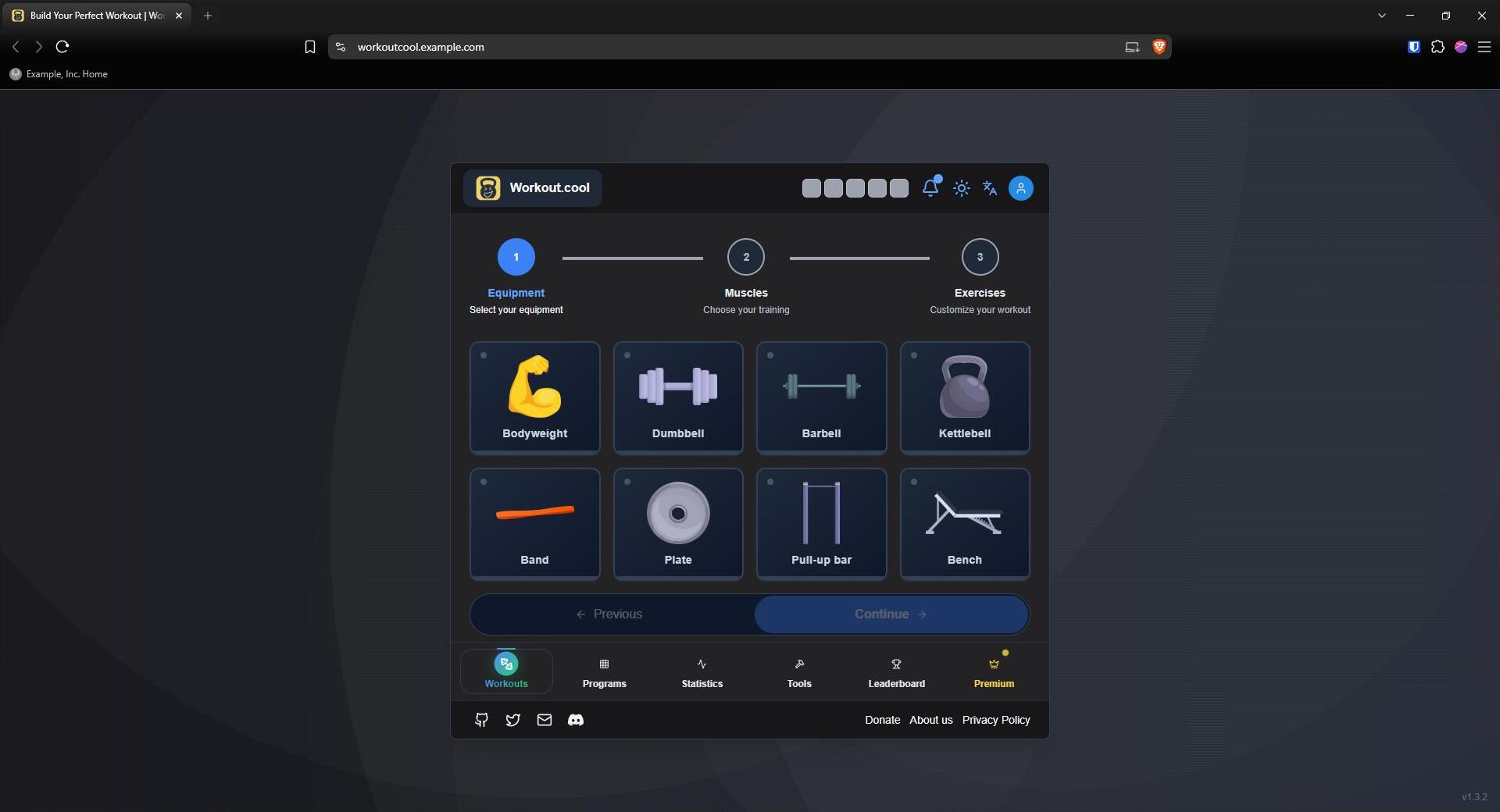Open the Premium tab
This screenshot has height=812, width=1500.
pos(994,671)
